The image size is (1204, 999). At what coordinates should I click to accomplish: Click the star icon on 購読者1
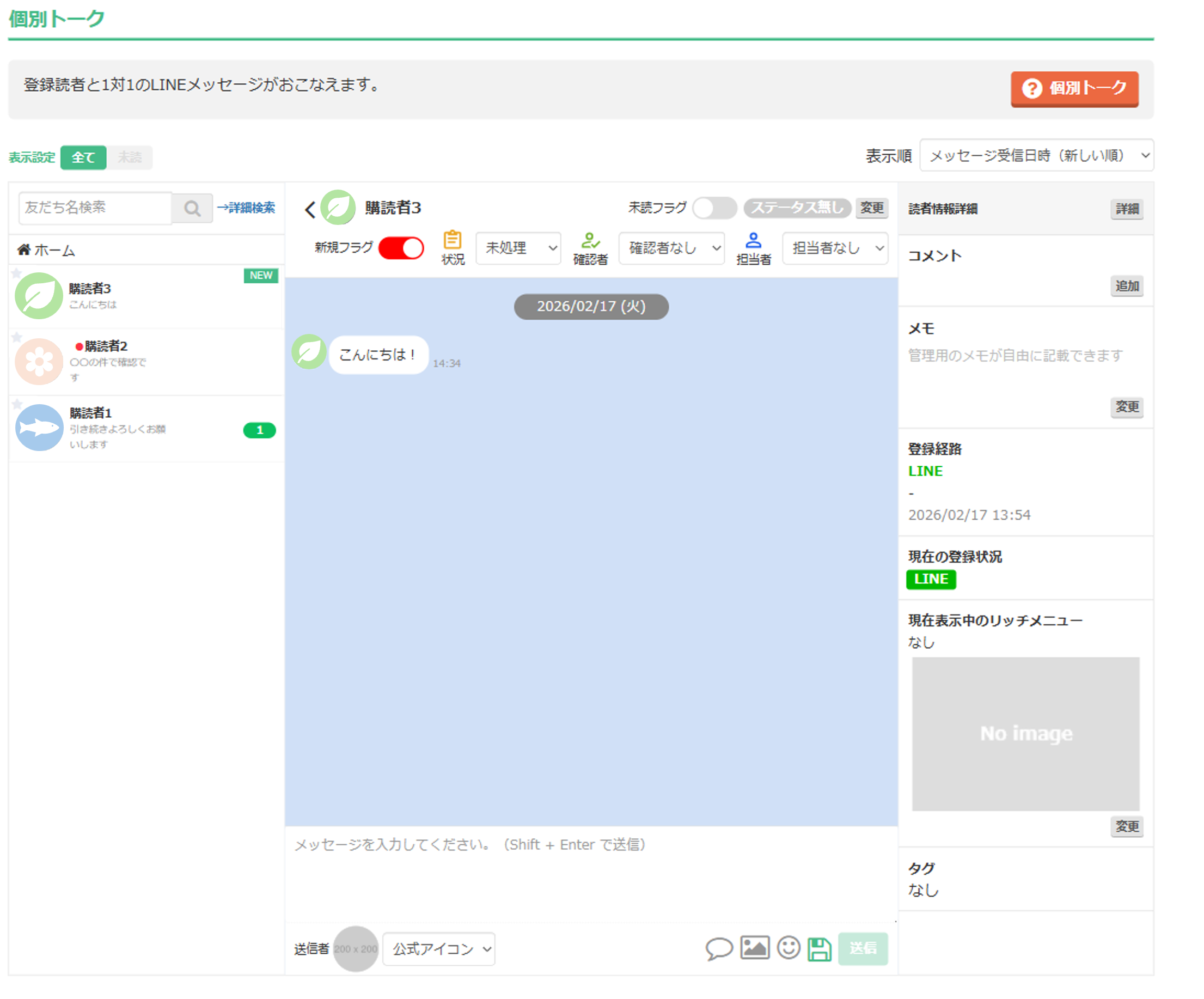point(17,404)
